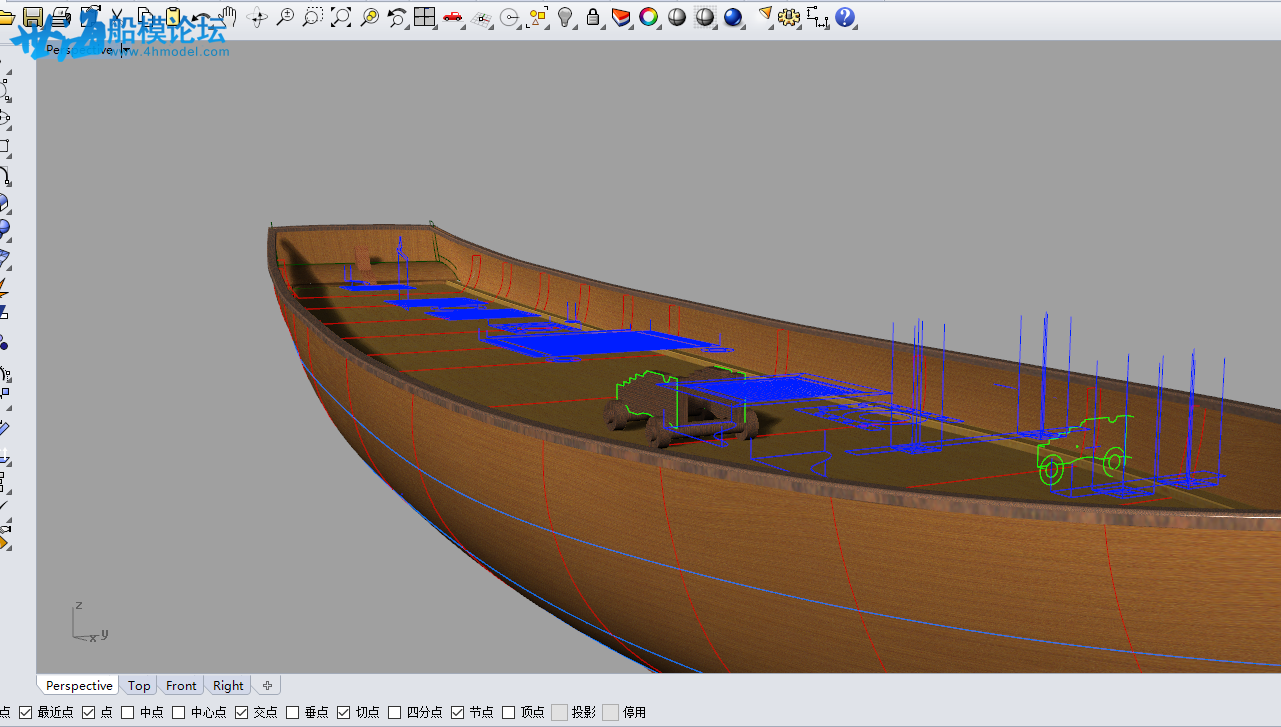Image resolution: width=1281 pixels, height=727 pixels.
Task: Switch to the Perspective viewport tab
Action: point(79,685)
